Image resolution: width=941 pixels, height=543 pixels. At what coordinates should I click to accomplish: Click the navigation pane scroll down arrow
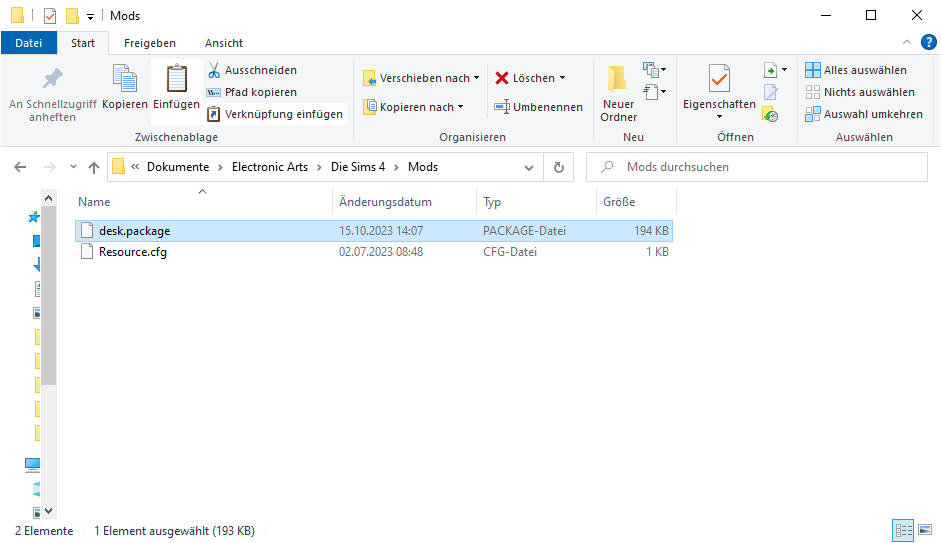(49, 511)
